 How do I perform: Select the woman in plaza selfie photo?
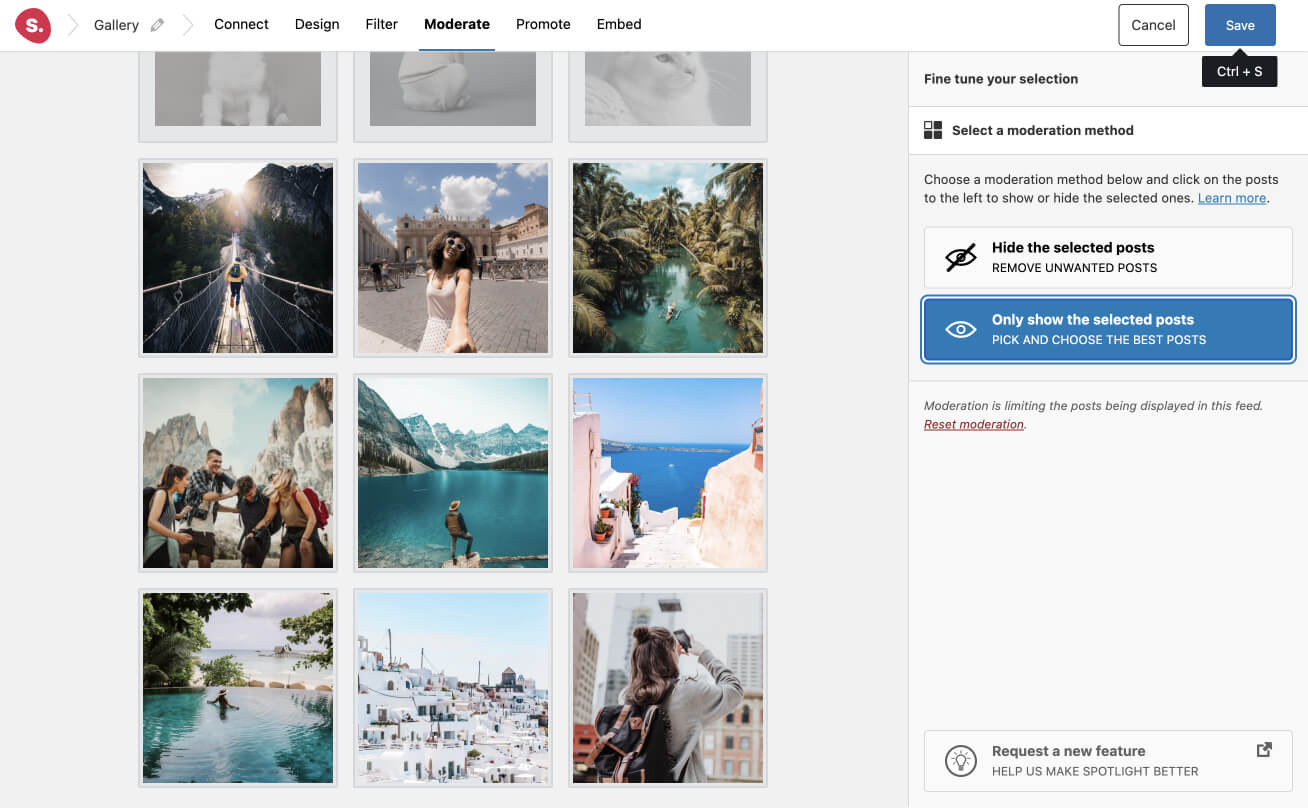pos(453,258)
